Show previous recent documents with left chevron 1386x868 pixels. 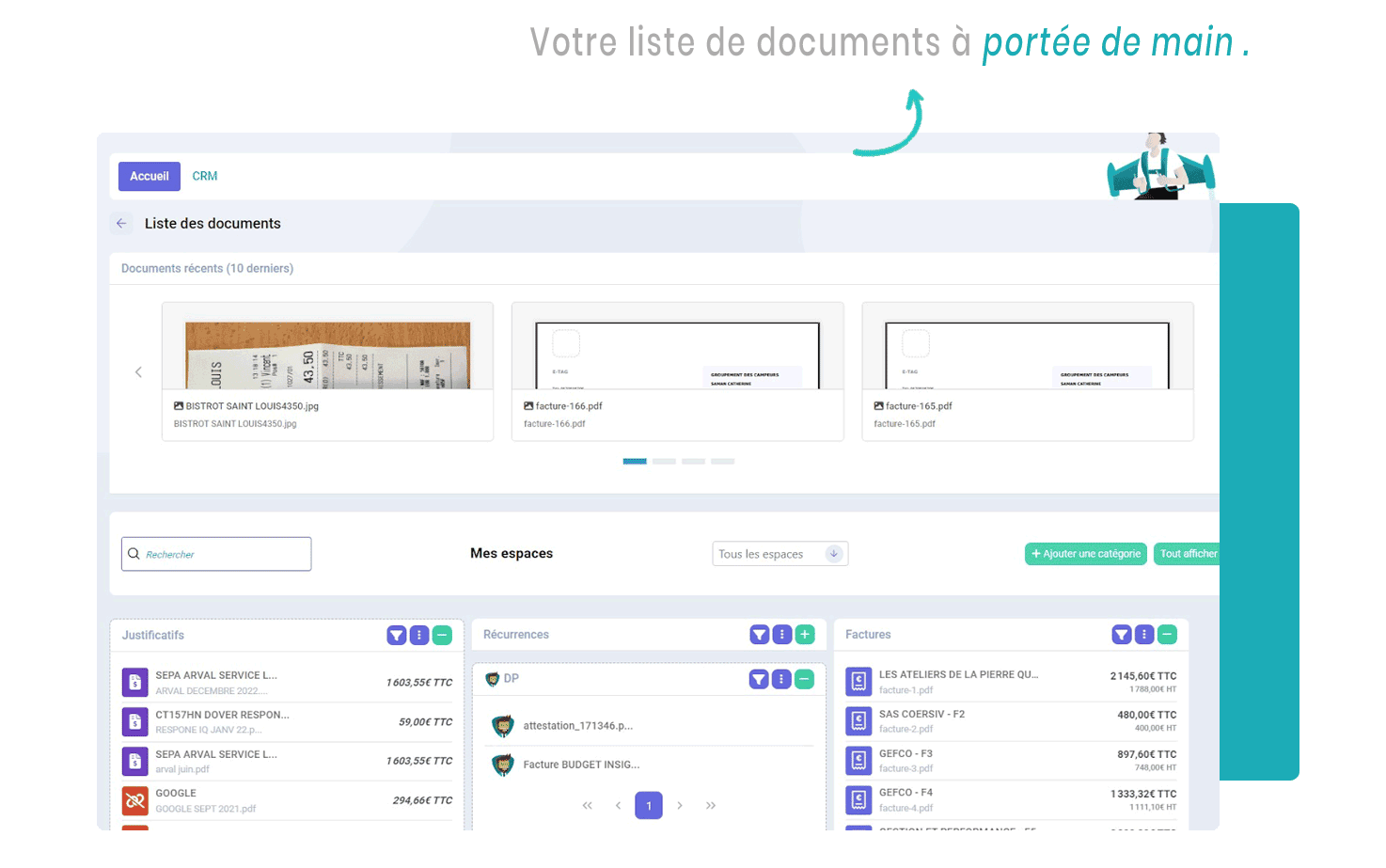pos(138,372)
